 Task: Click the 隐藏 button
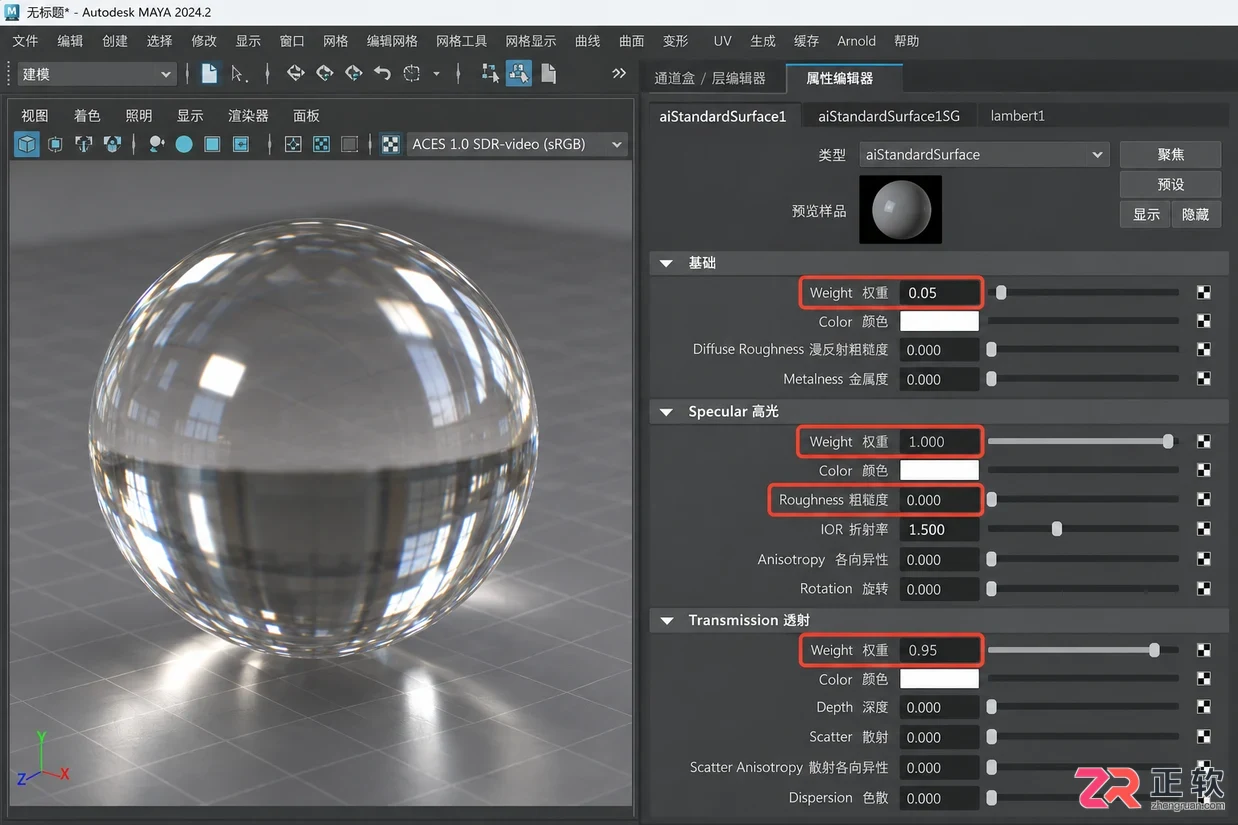[x=1196, y=214]
